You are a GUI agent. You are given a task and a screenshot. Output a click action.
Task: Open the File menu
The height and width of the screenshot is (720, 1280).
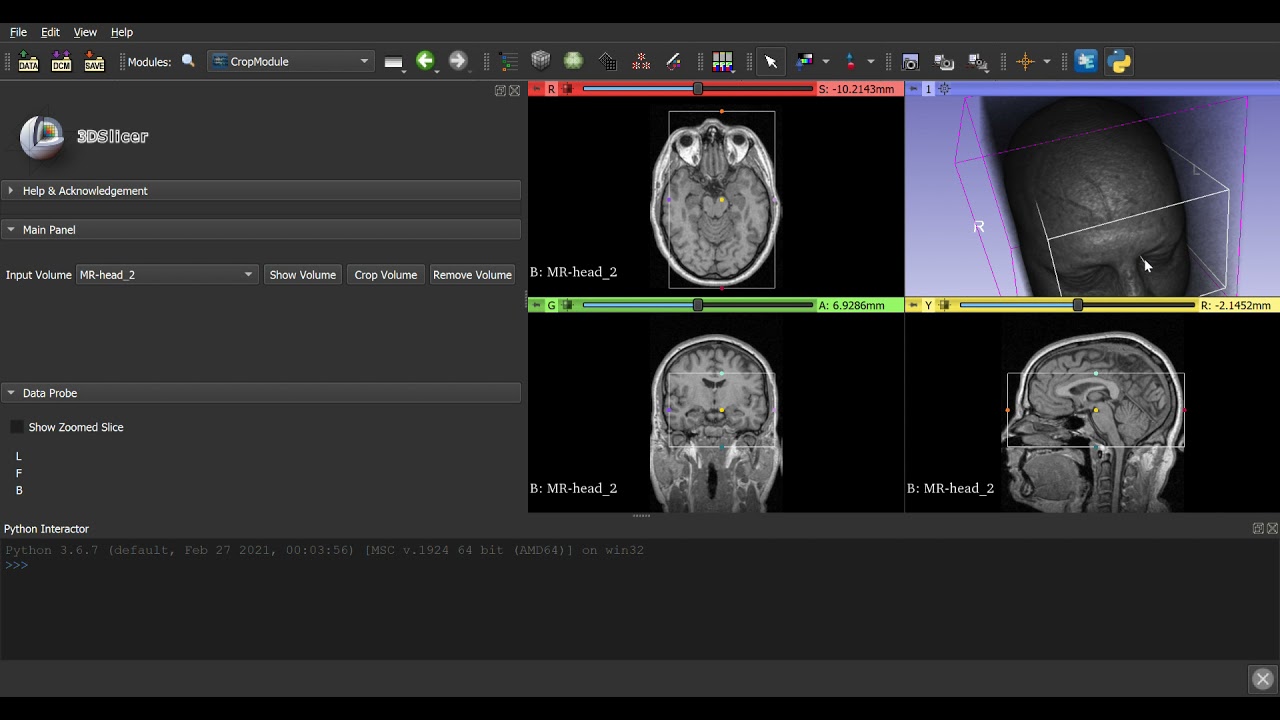[x=18, y=32]
